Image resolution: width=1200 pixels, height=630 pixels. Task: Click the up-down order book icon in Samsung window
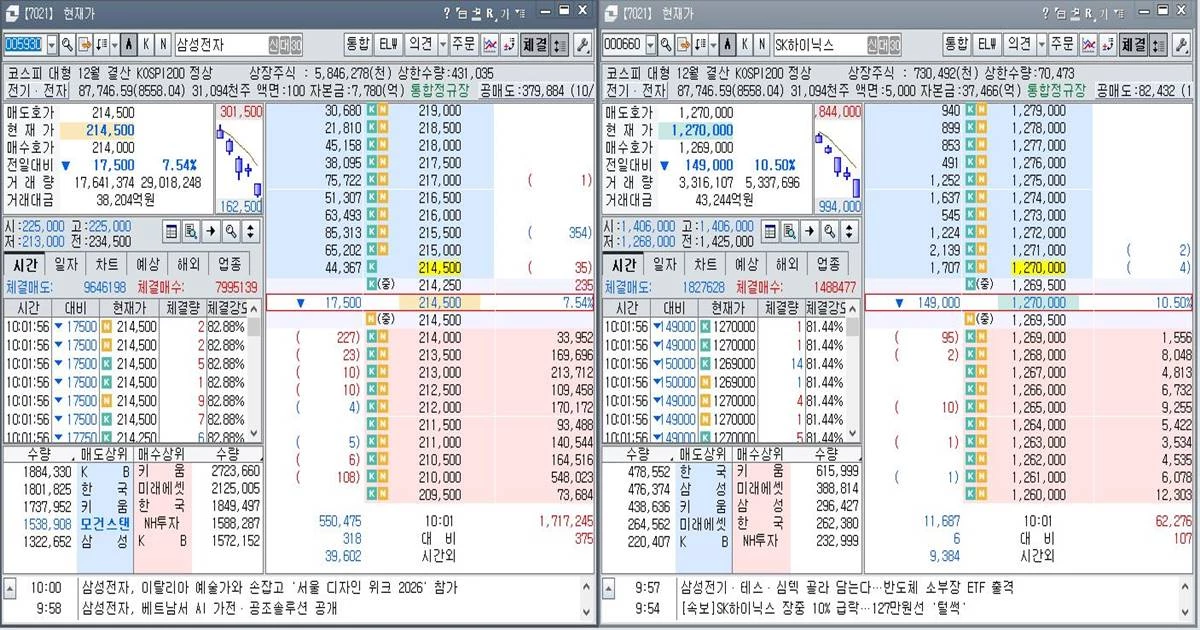[x=559, y=45]
